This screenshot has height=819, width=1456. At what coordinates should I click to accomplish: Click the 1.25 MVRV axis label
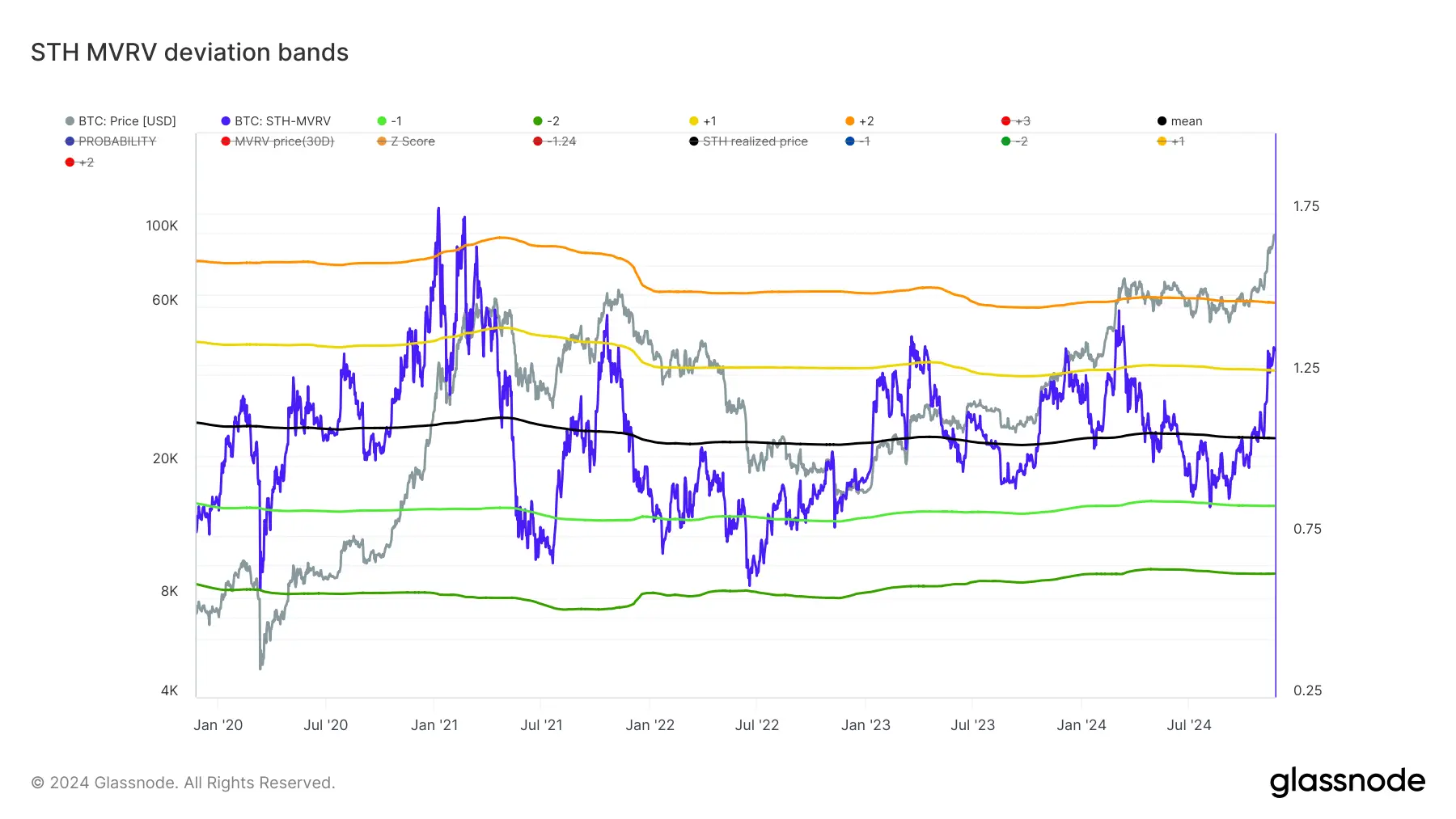click(1306, 368)
